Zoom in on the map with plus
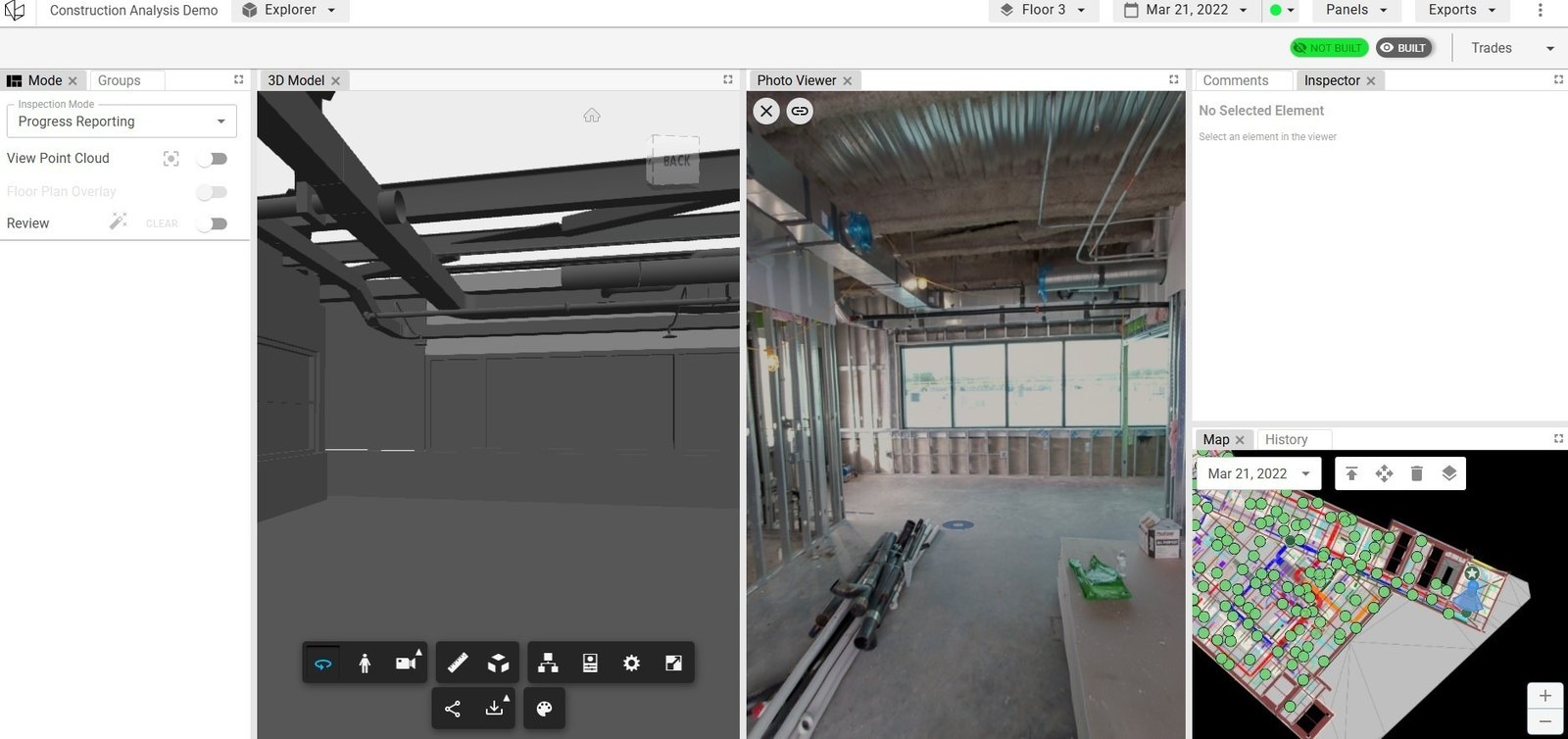The image size is (1568, 739). click(x=1544, y=696)
